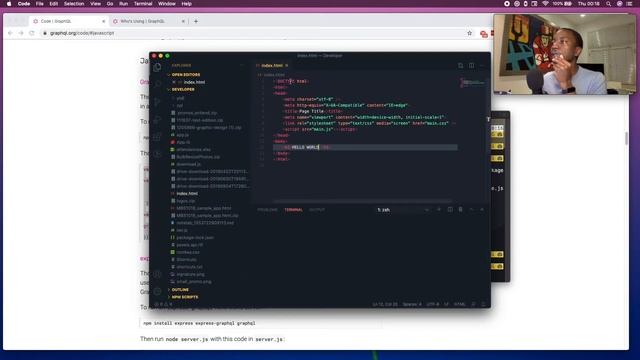Open the Extensions view in activity bar
Screen dimensions: 640x360
(157, 137)
